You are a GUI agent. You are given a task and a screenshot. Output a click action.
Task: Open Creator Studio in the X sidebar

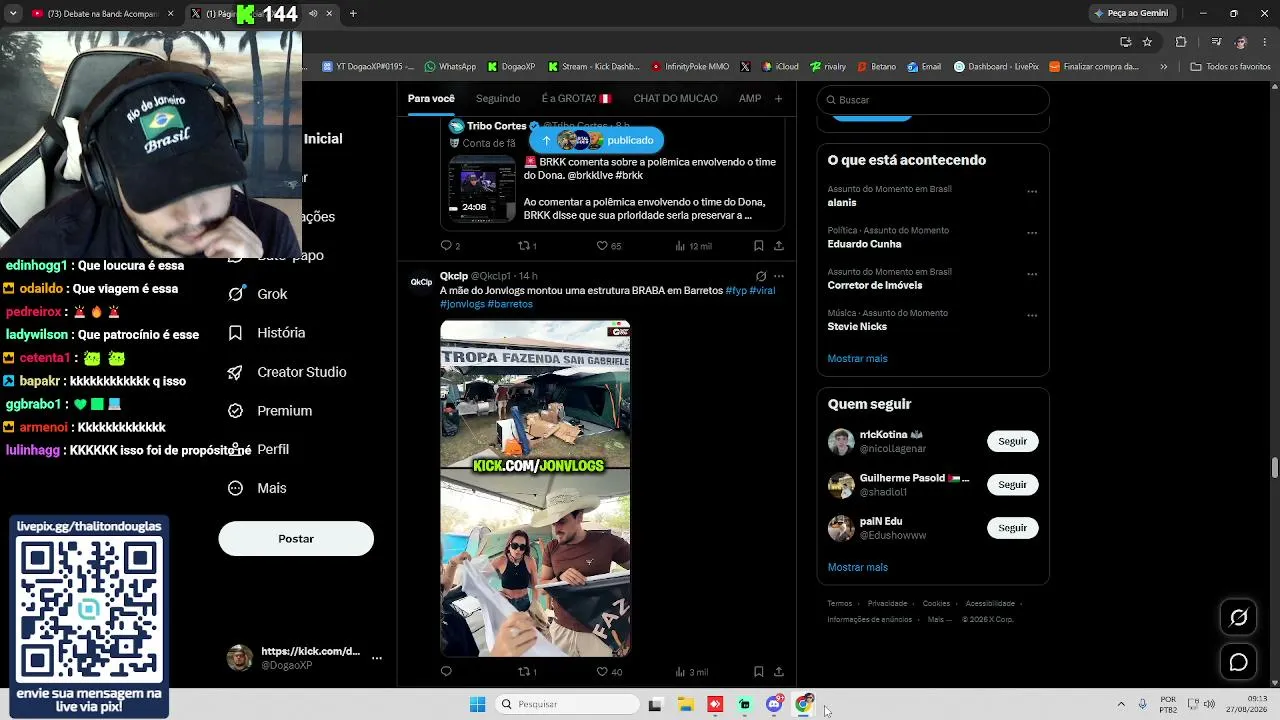pyautogui.click(x=287, y=372)
